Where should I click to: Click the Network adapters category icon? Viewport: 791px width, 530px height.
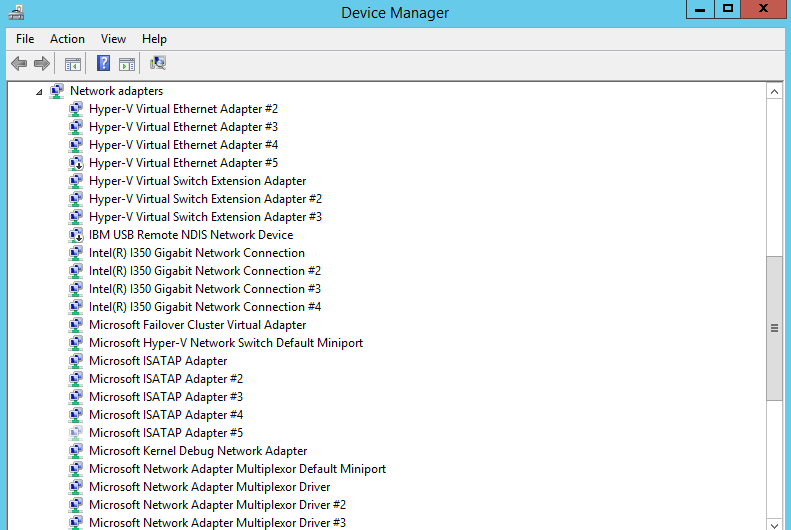pyautogui.click(x=56, y=91)
